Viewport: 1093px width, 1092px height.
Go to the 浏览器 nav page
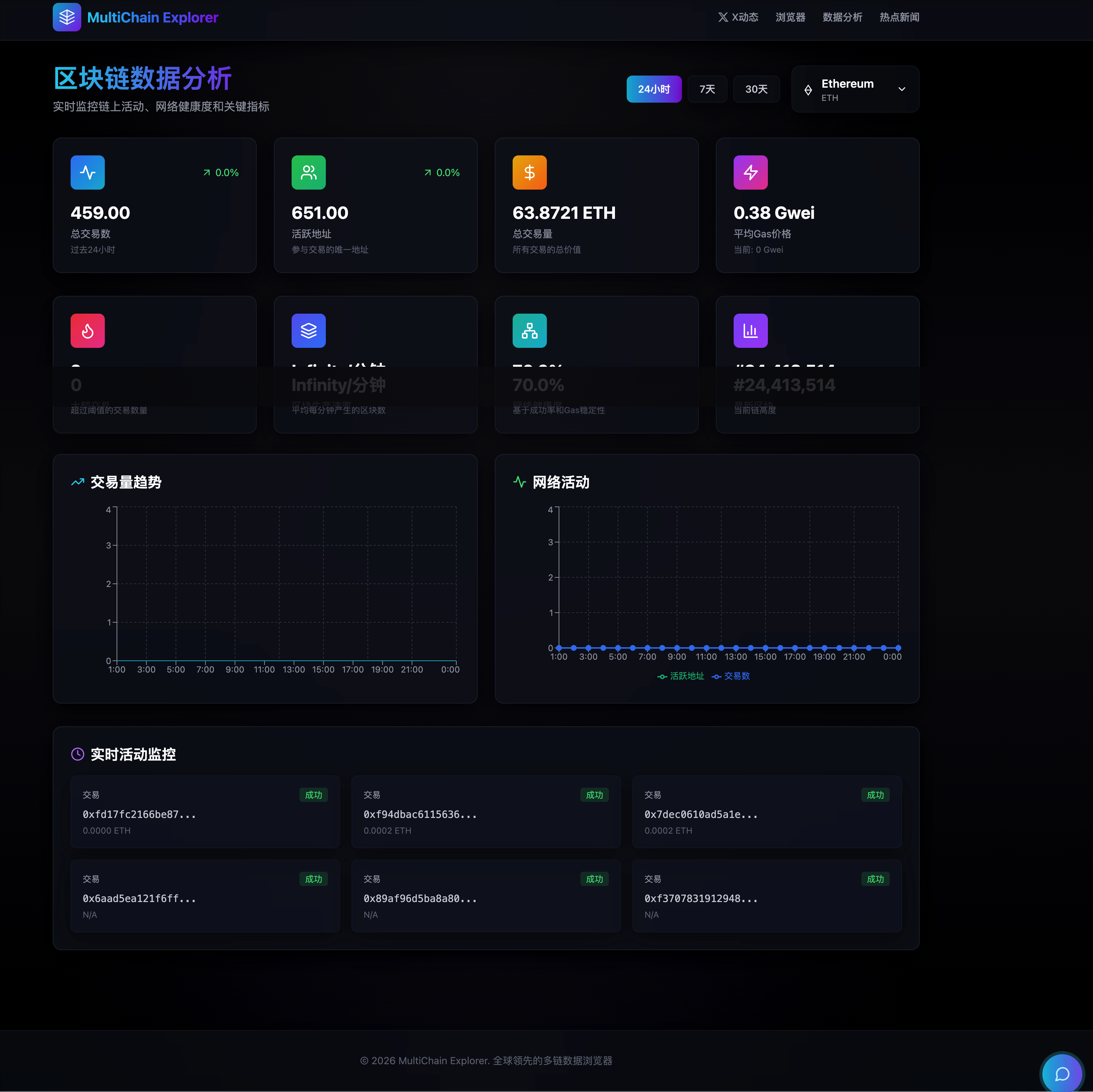[790, 17]
